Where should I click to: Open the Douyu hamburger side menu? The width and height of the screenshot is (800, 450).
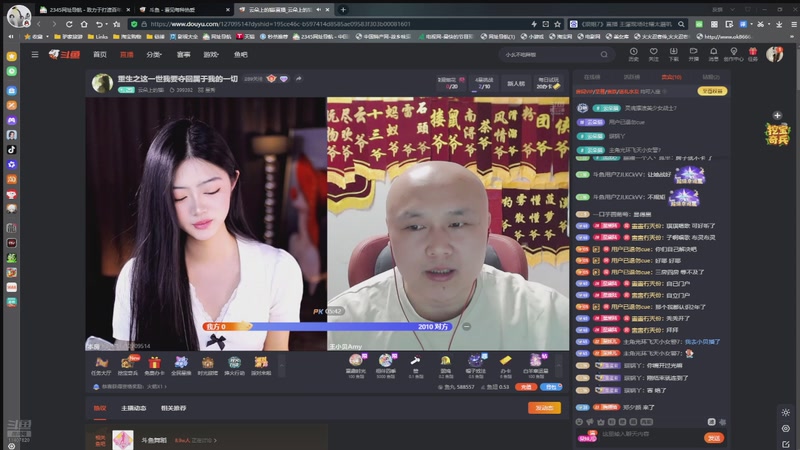click(x=35, y=55)
